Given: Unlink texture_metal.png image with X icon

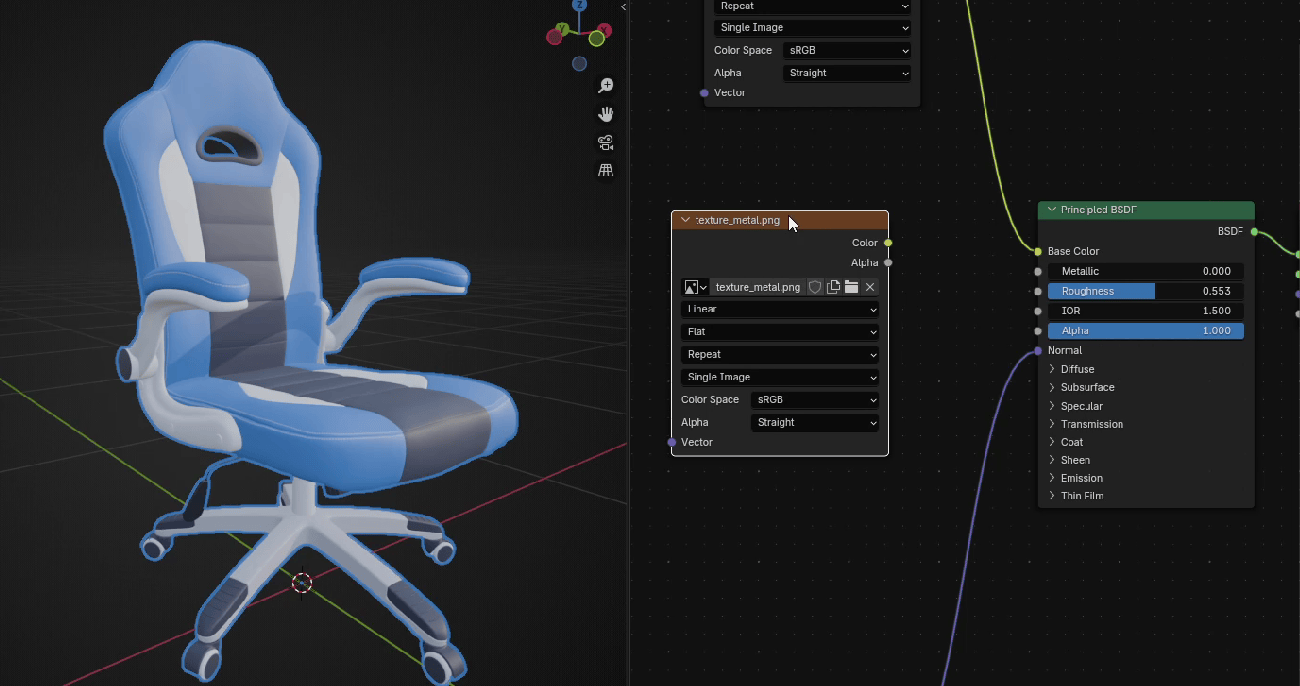Looking at the screenshot, I should click(x=870, y=287).
